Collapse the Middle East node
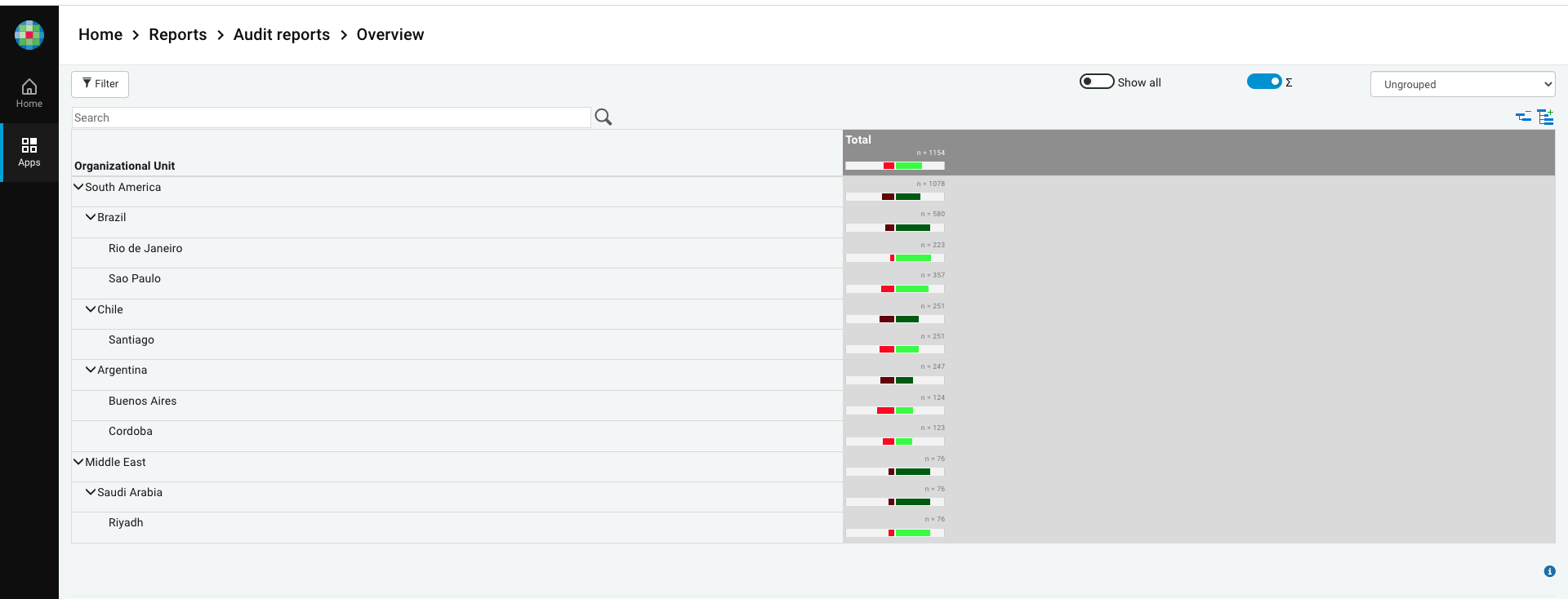This screenshot has width=1568, height=599. [78, 462]
